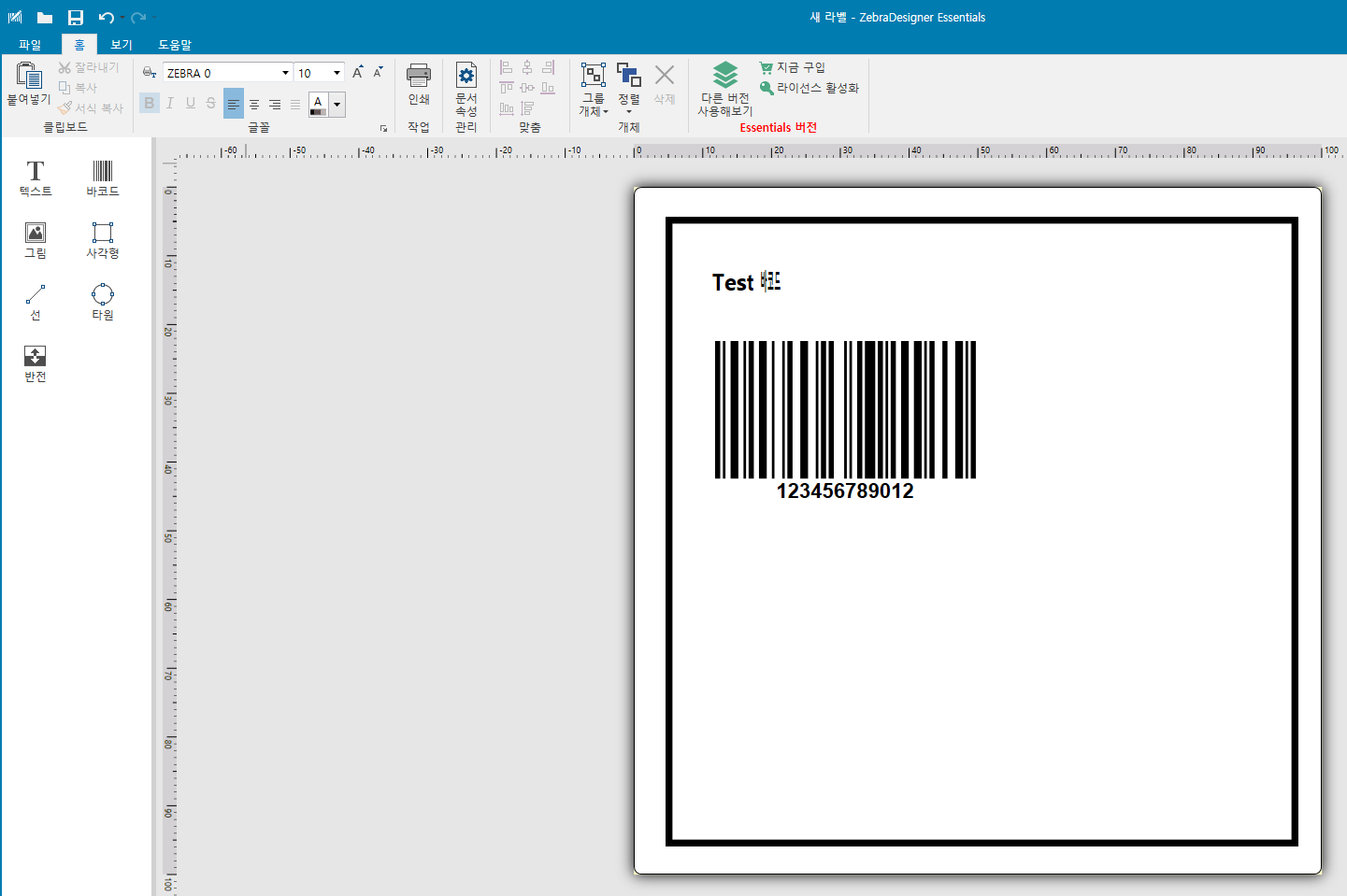Click the 붙여넣기 (Paste) button
The width and height of the screenshot is (1347, 896).
[29, 84]
